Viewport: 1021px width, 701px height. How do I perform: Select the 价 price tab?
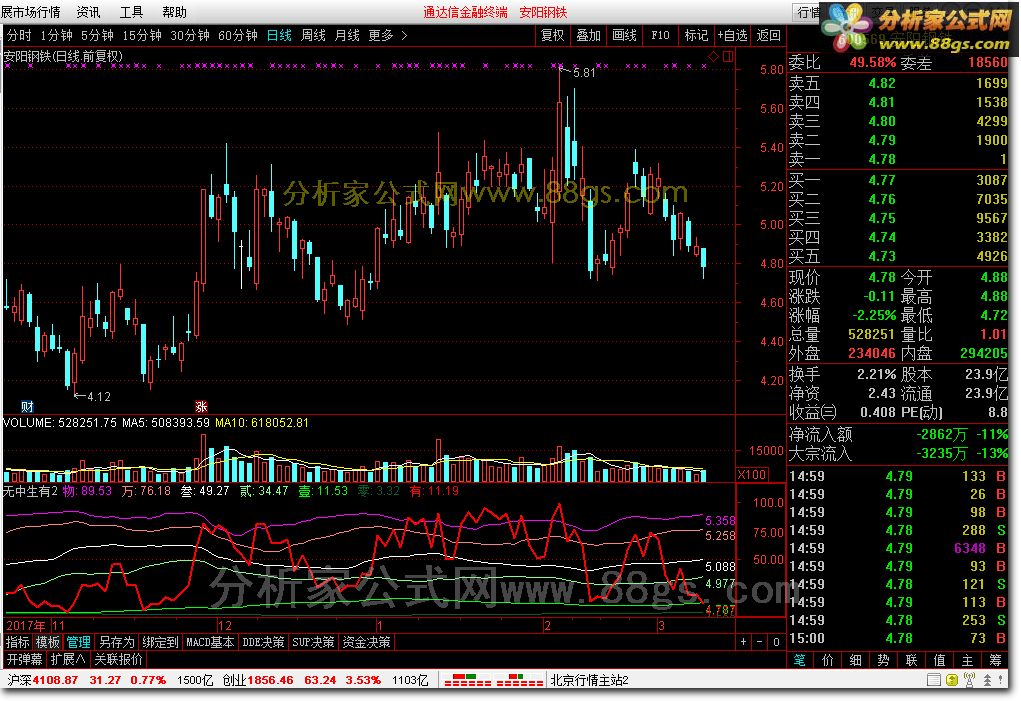pos(827,659)
